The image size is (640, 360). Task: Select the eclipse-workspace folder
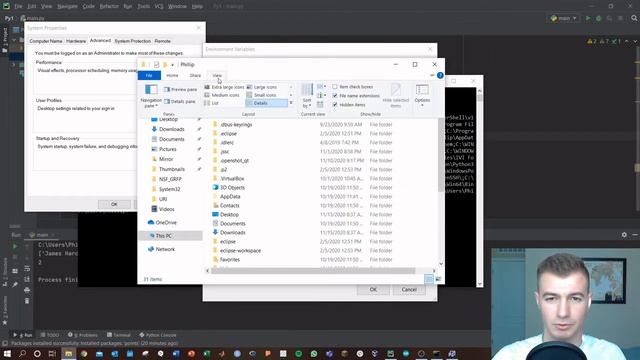coord(240,250)
